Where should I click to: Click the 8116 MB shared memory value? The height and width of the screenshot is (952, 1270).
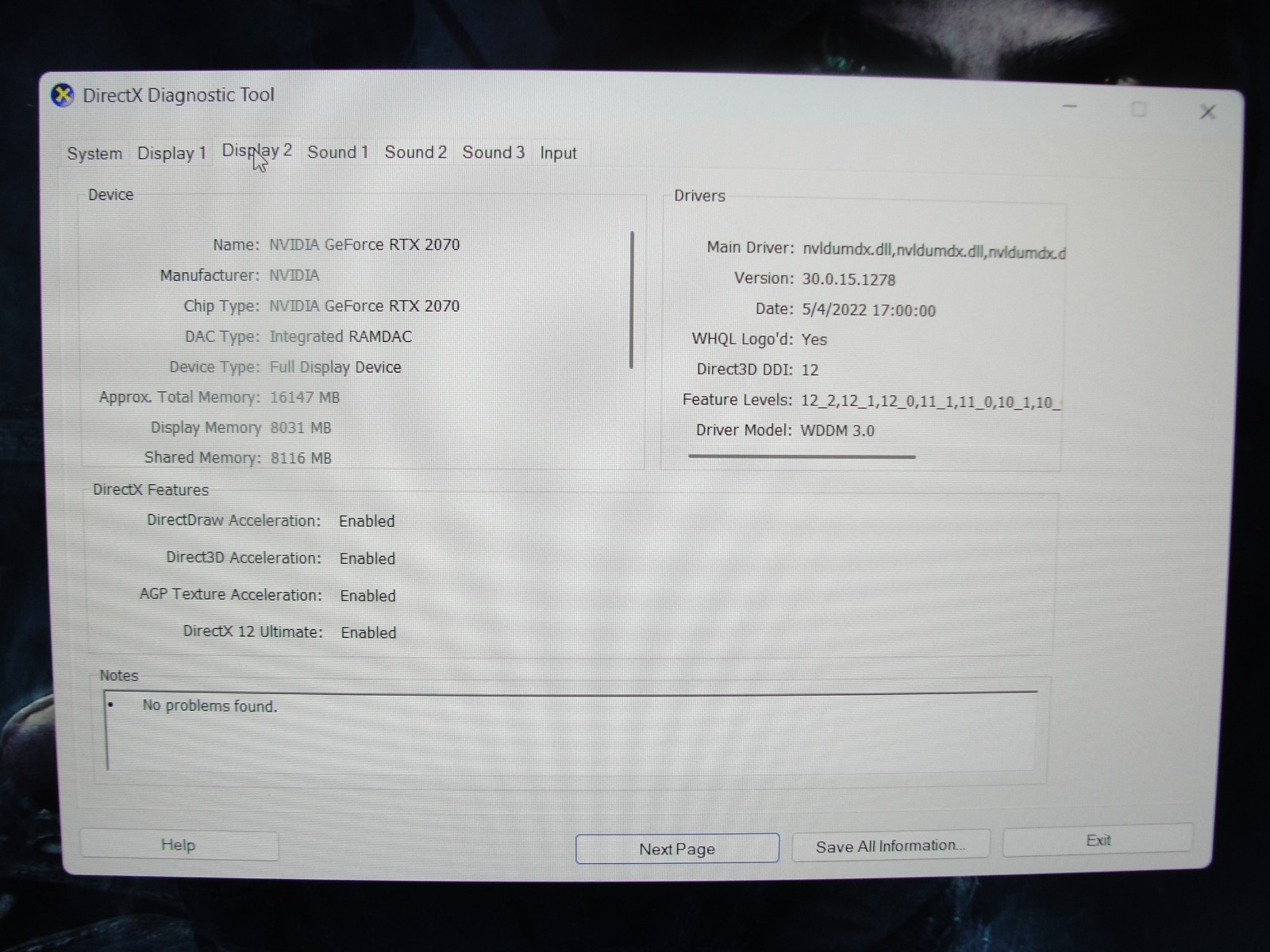pos(301,458)
